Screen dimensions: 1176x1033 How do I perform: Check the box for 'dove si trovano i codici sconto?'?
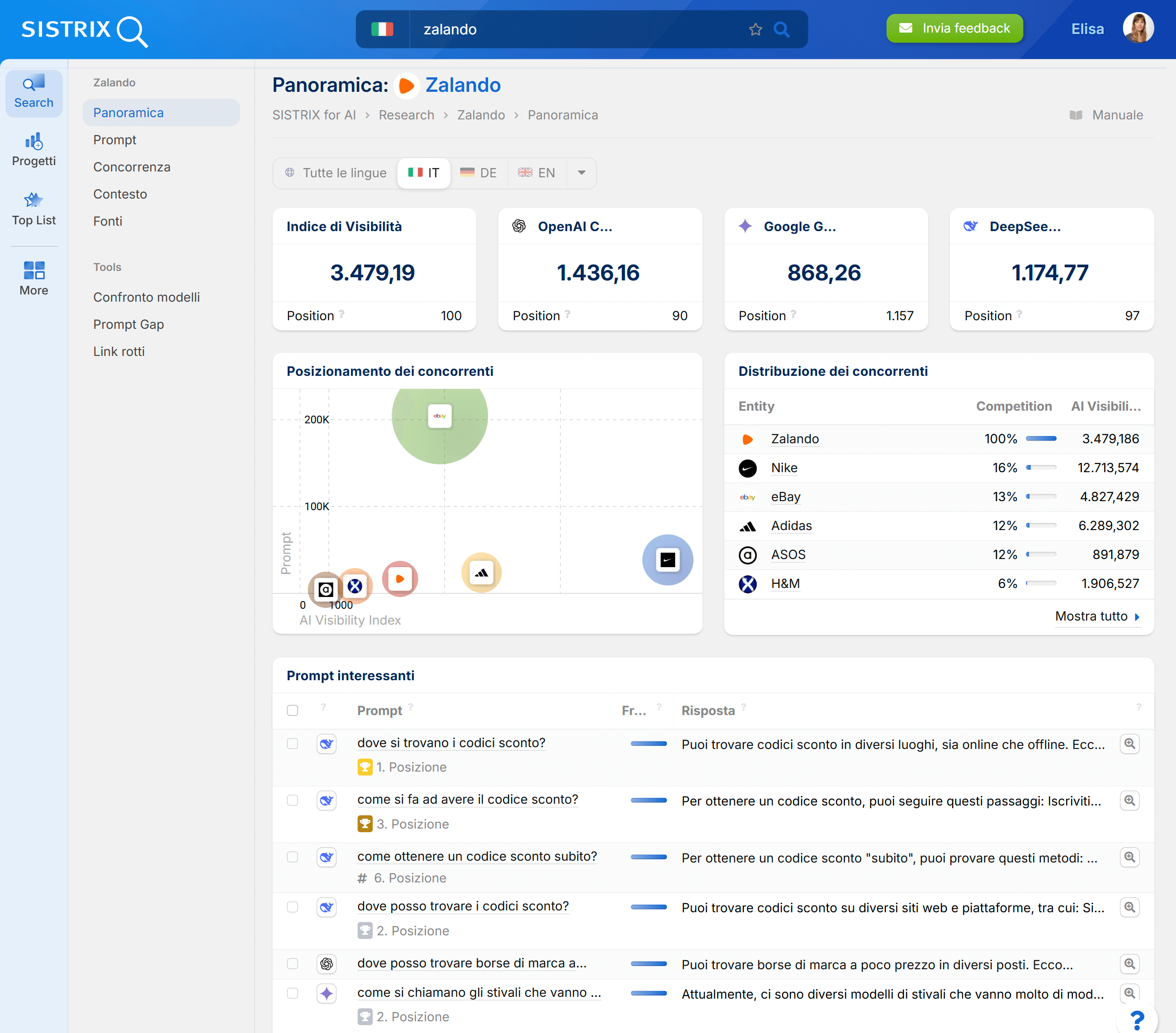[x=292, y=744]
